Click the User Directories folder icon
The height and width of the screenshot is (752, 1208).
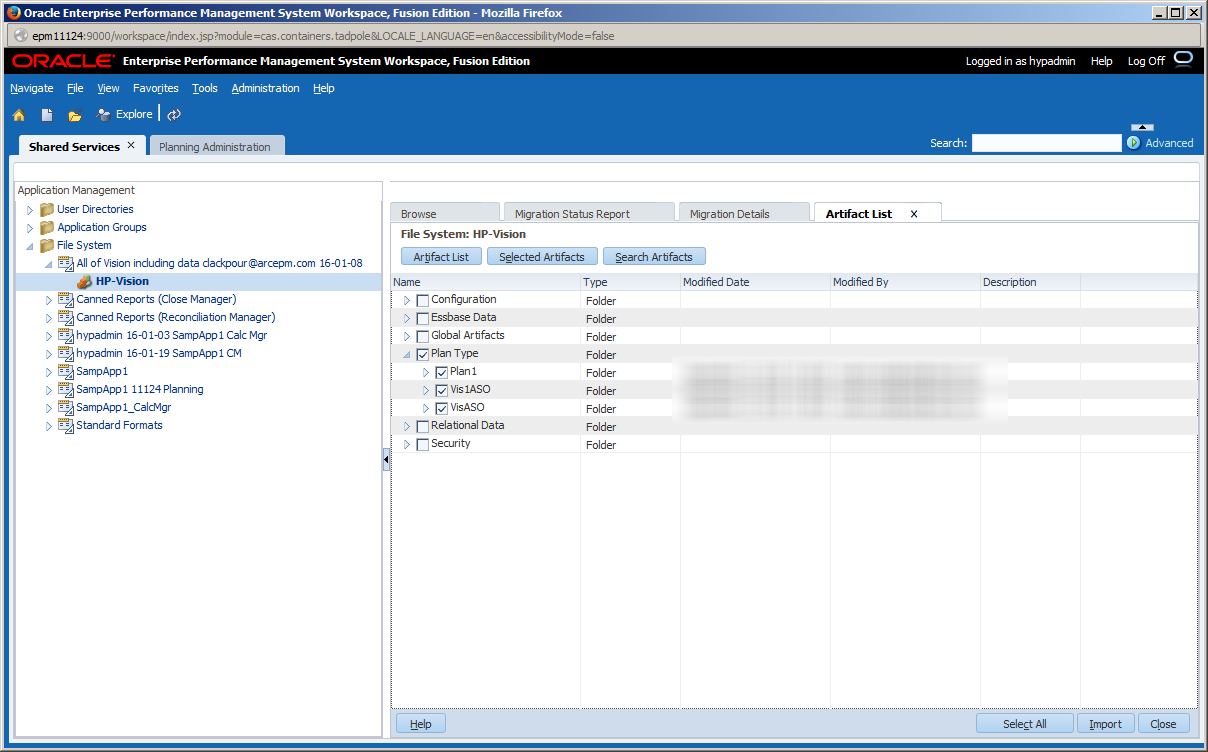47,210
